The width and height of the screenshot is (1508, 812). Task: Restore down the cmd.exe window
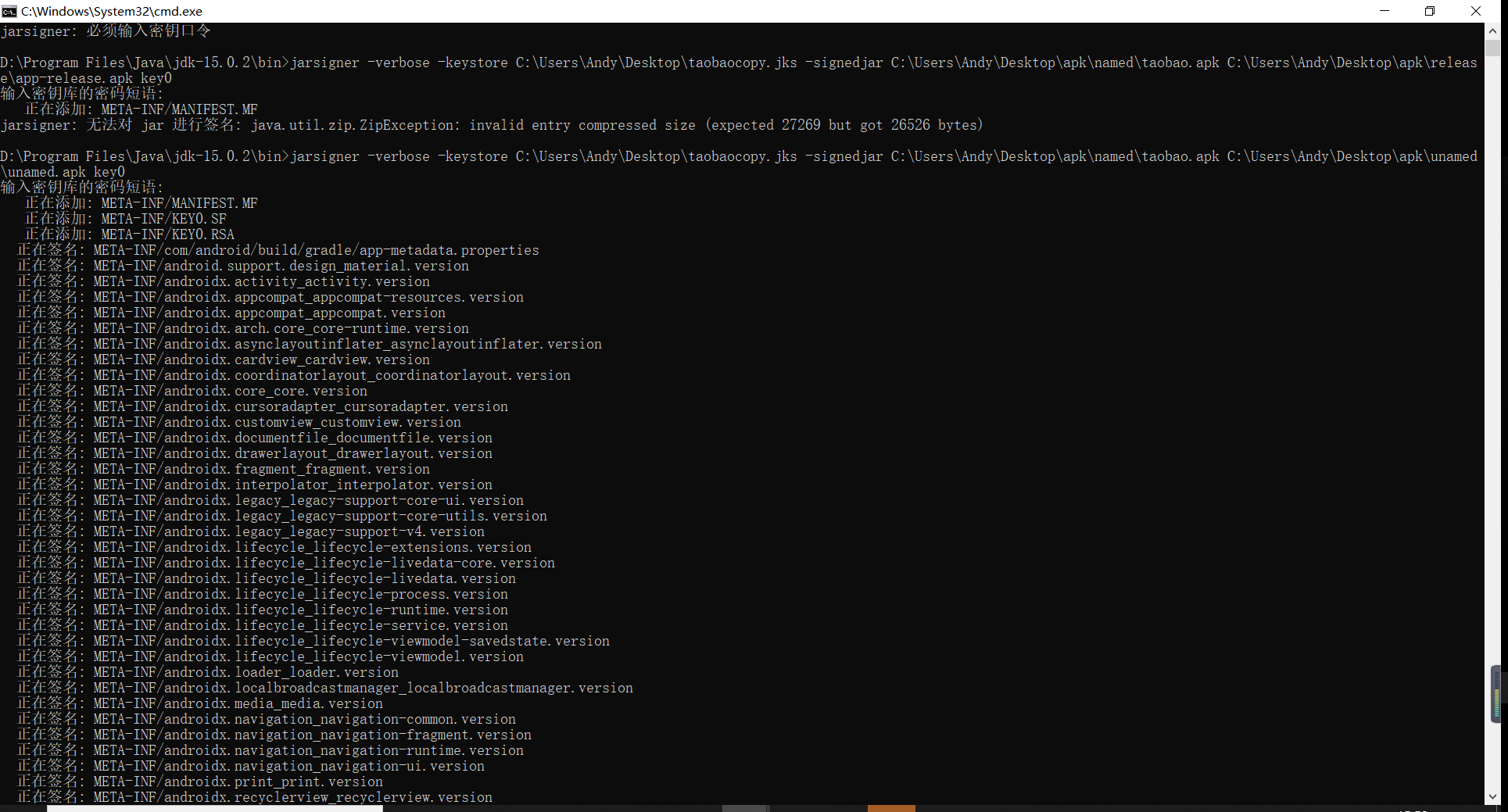click(1430, 11)
